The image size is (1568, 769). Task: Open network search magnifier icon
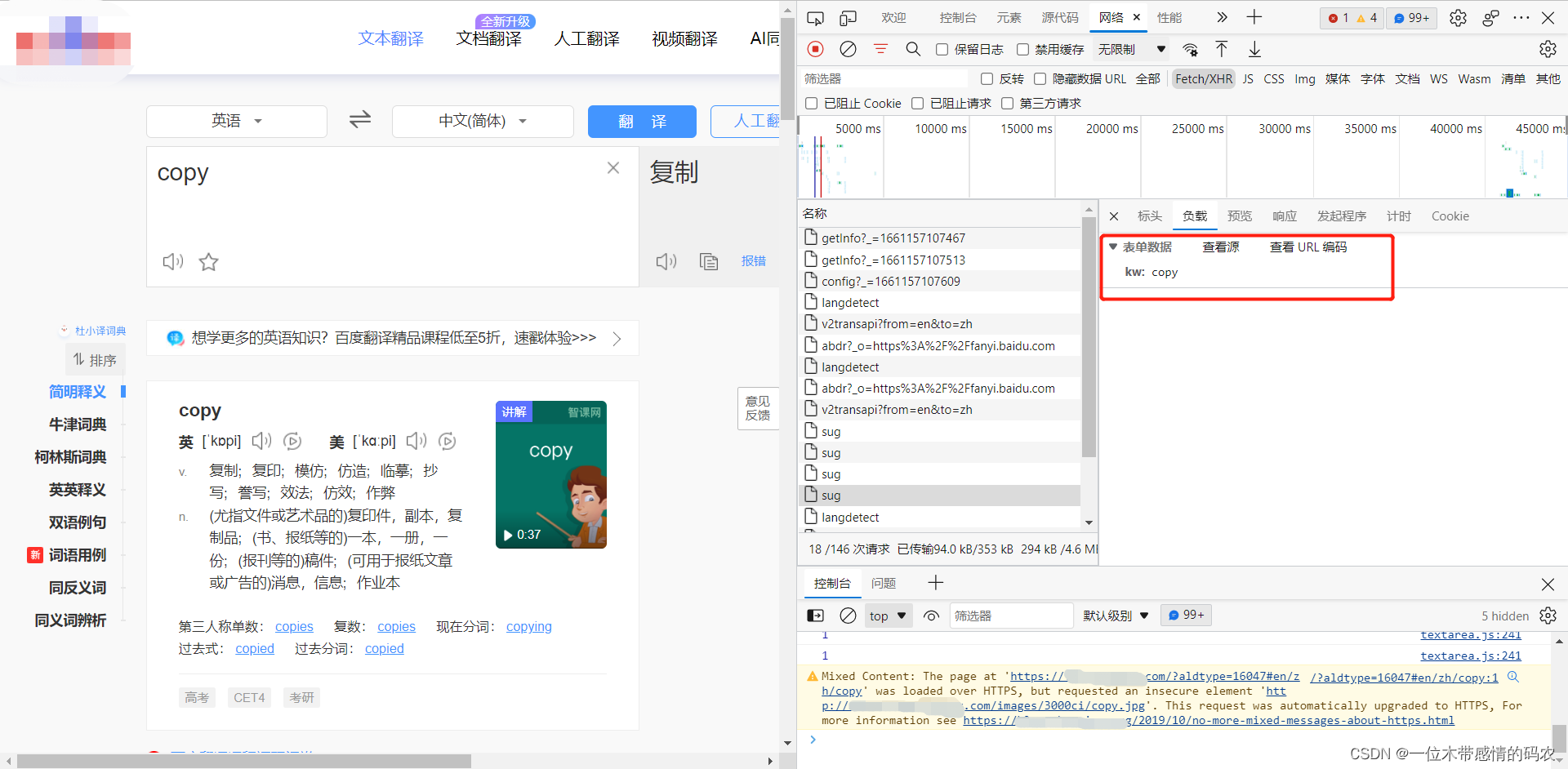(x=913, y=49)
